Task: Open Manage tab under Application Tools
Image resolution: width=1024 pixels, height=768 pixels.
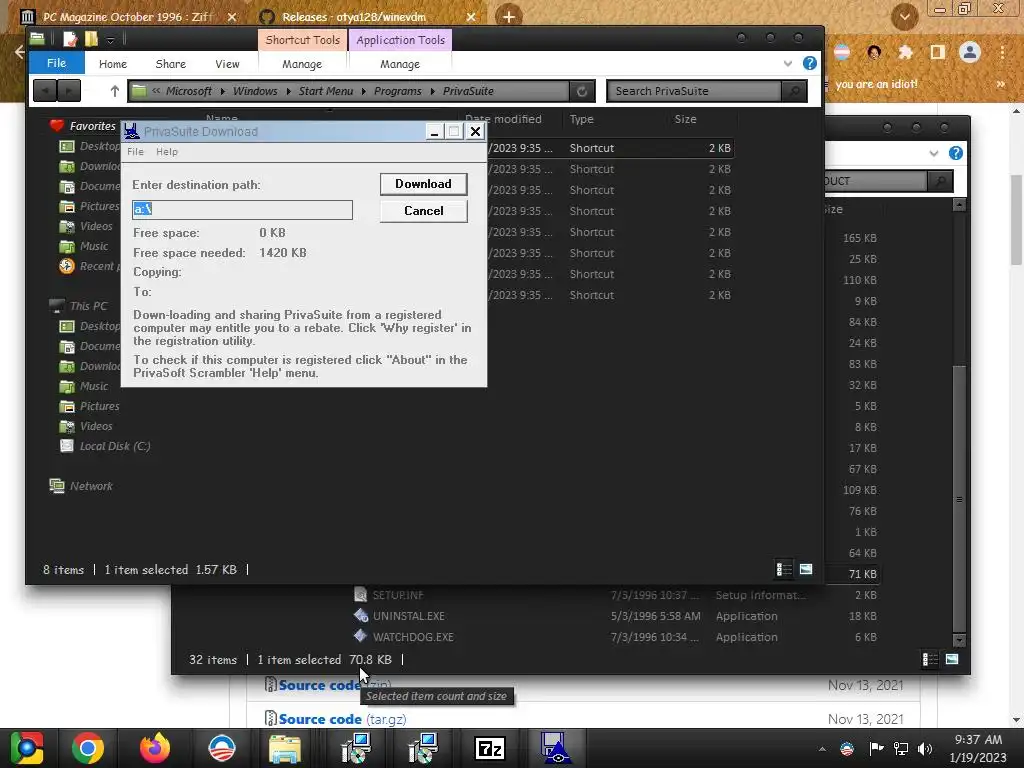Action: click(400, 63)
